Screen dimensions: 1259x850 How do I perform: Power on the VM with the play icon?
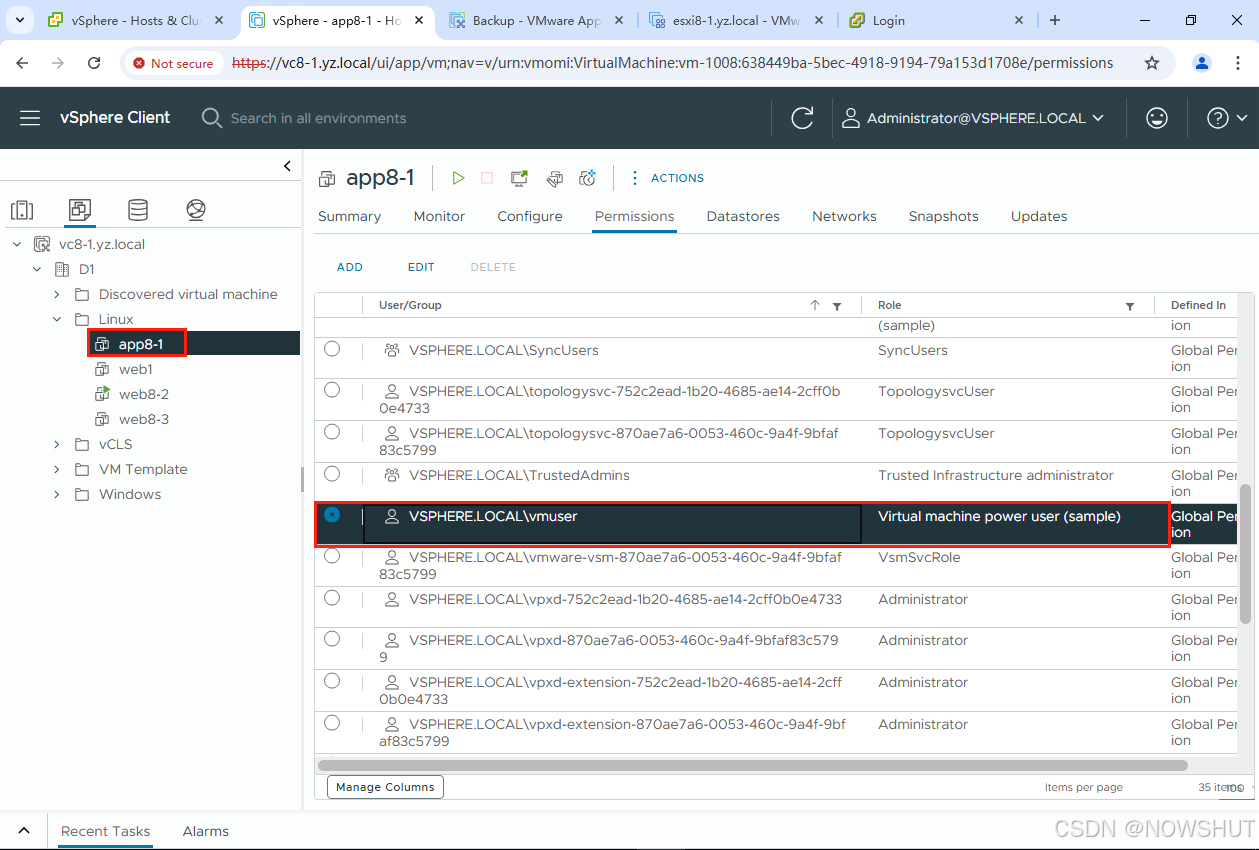pyautogui.click(x=458, y=178)
